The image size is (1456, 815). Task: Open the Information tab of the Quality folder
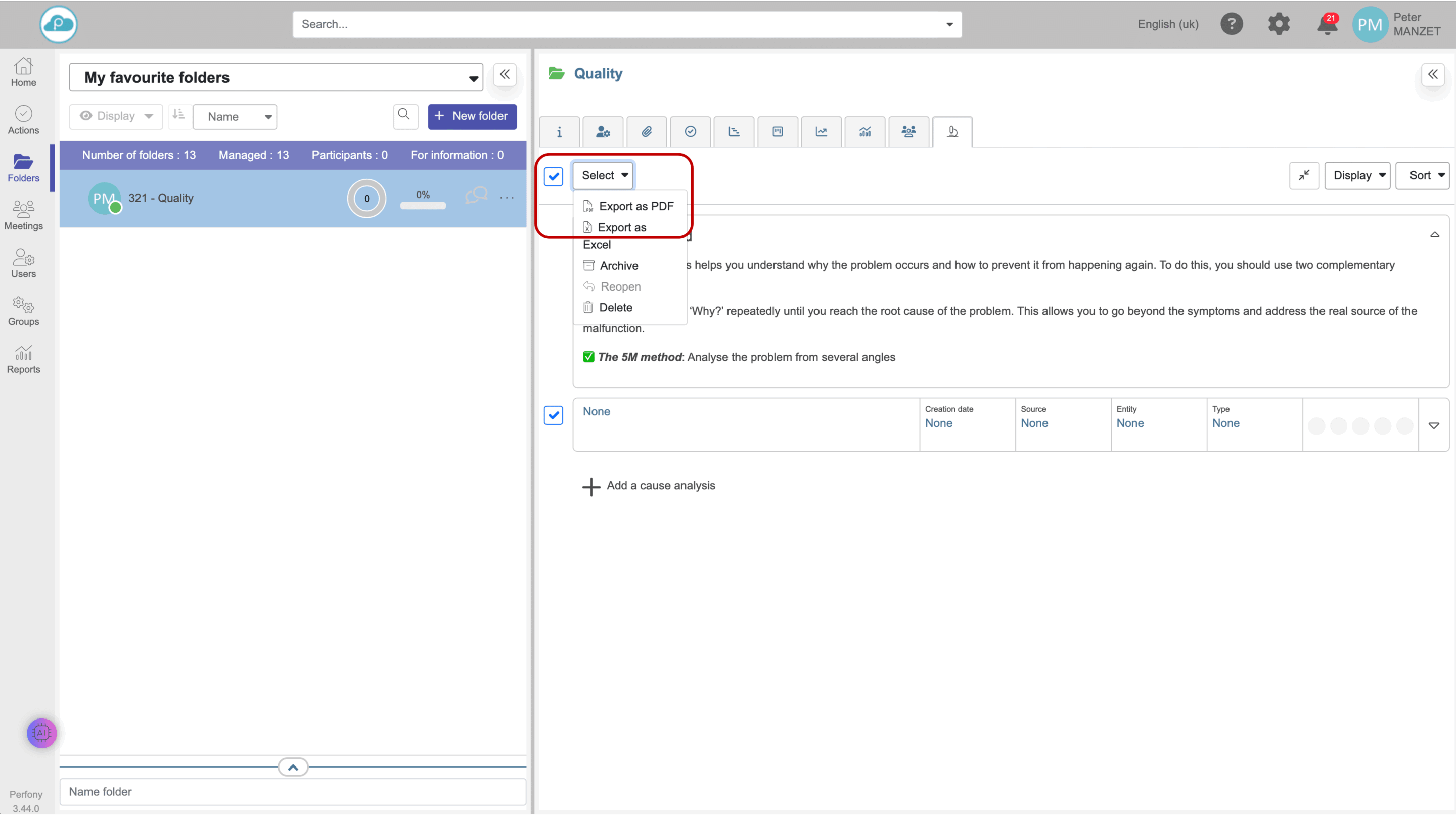click(x=559, y=131)
